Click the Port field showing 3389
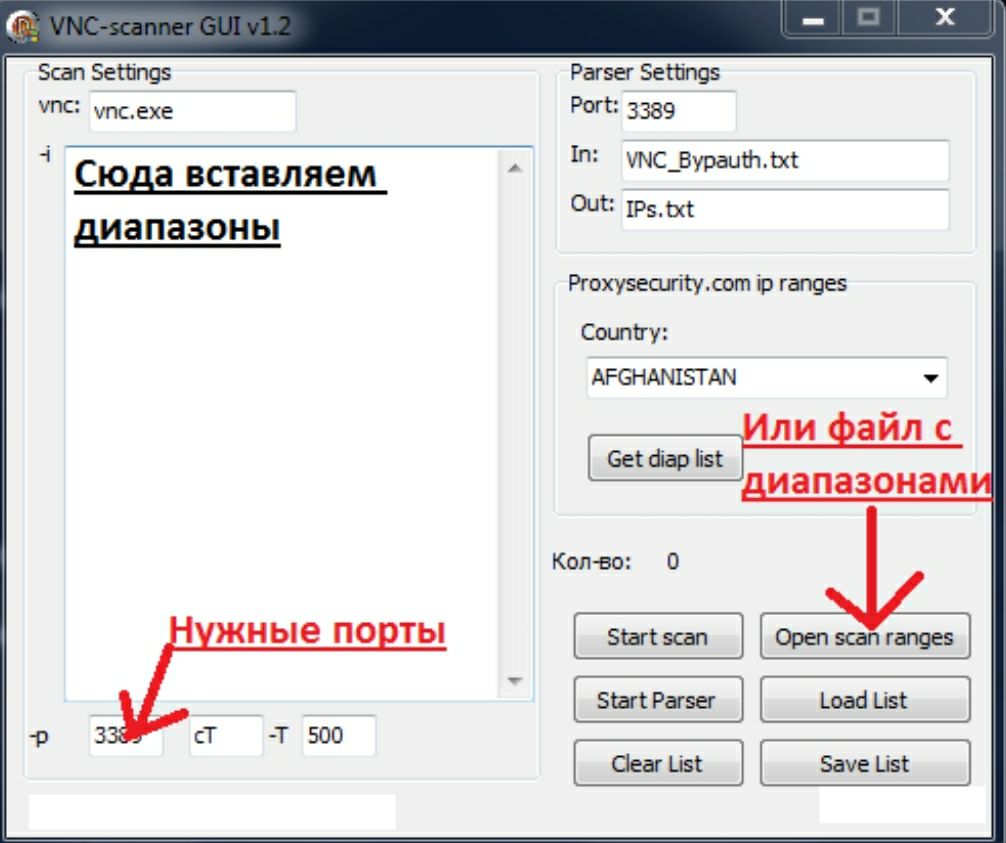The width and height of the screenshot is (1006, 843). (677, 110)
